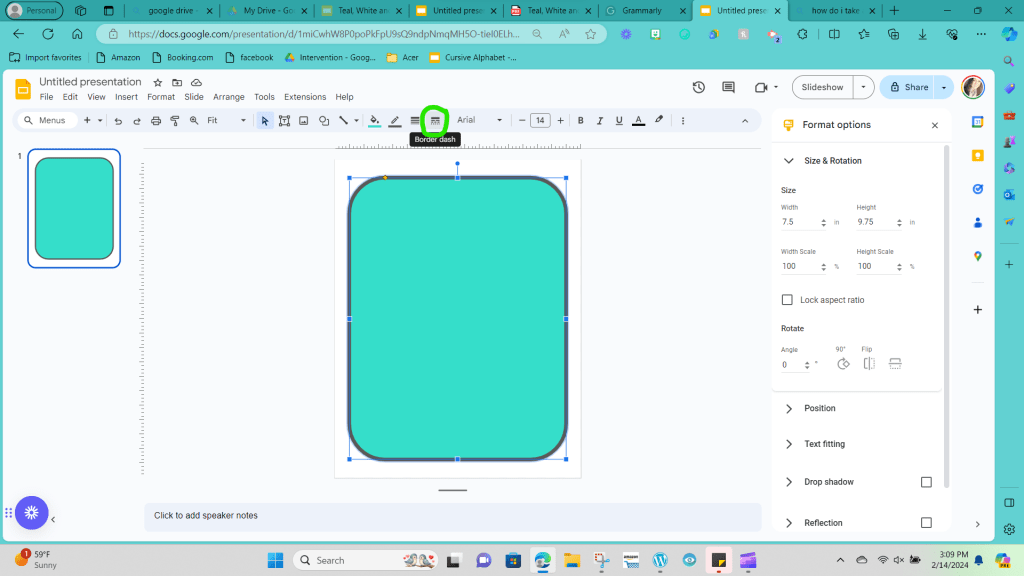Rotate shape 90 degrees clockwise
Image resolution: width=1024 pixels, height=576 pixels.
tap(843, 364)
